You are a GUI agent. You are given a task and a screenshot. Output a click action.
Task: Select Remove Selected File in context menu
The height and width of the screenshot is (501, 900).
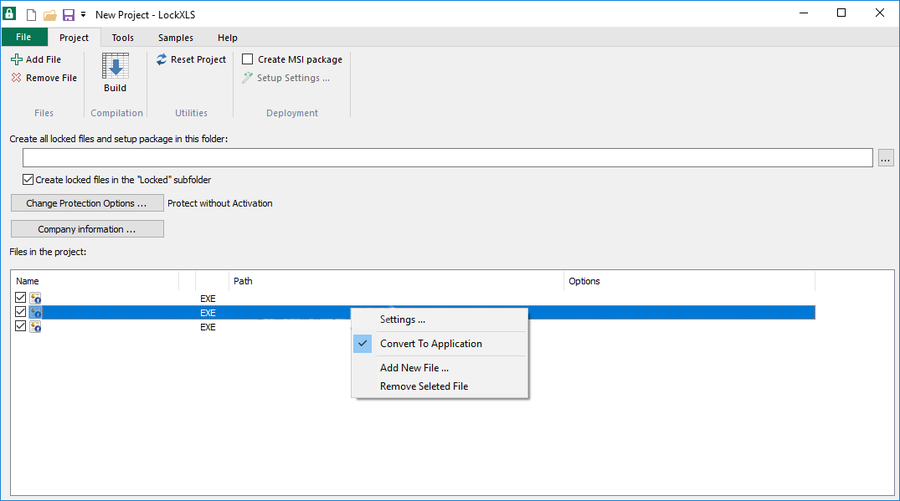423,386
